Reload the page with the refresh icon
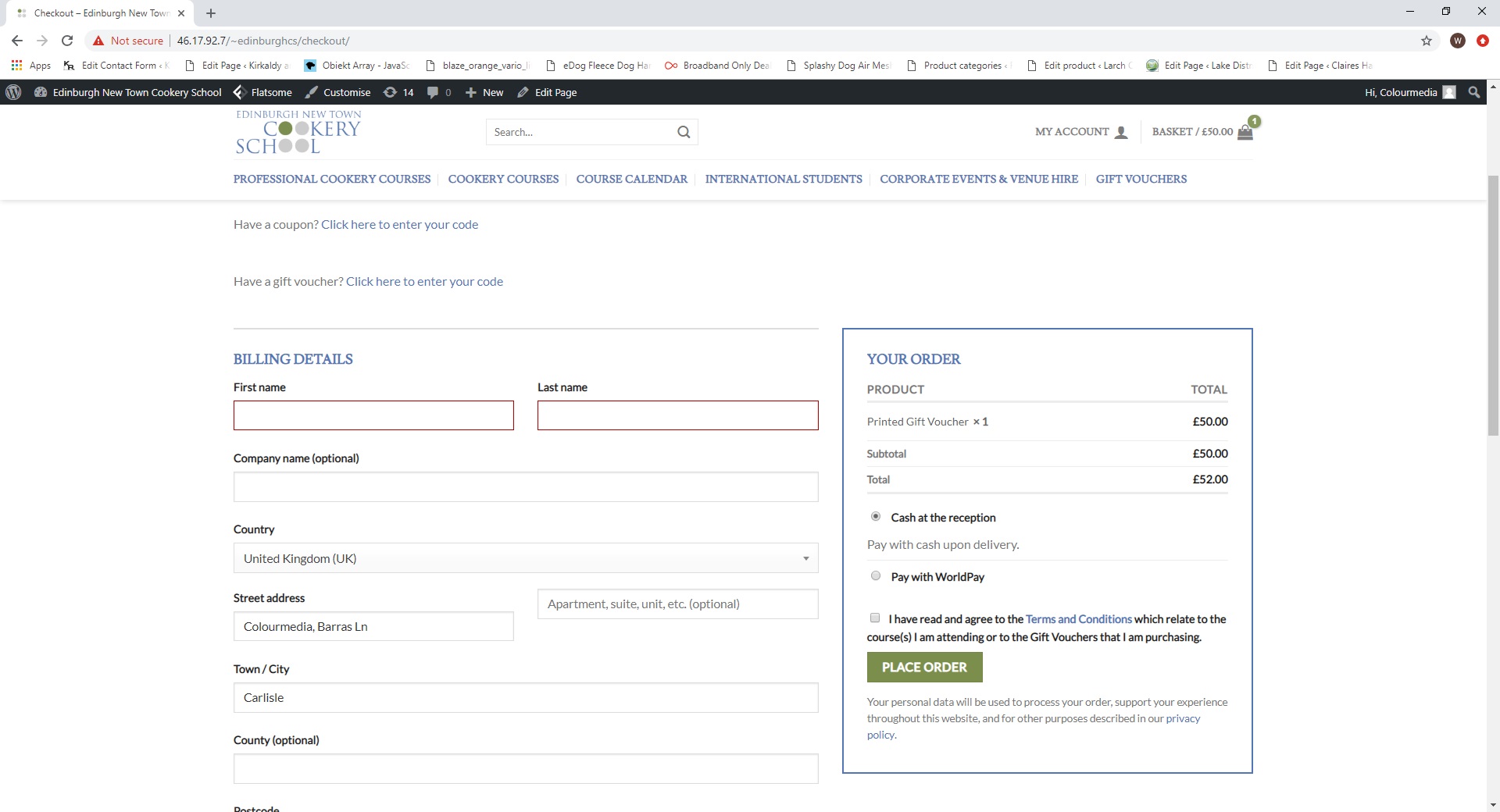This screenshot has width=1500, height=812. (x=67, y=41)
